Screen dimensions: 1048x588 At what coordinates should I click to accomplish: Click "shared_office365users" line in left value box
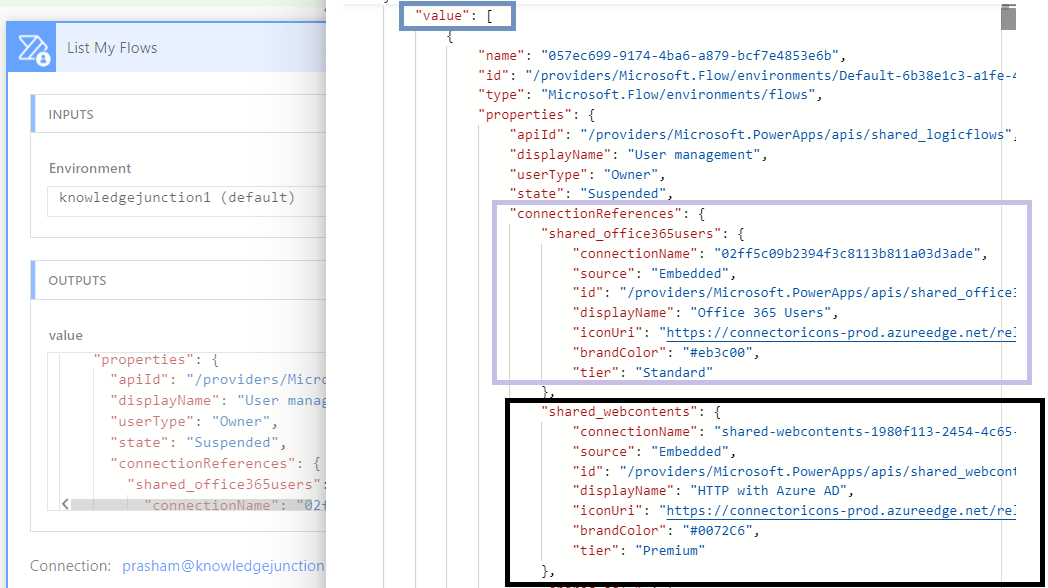pyautogui.click(x=226, y=484)
